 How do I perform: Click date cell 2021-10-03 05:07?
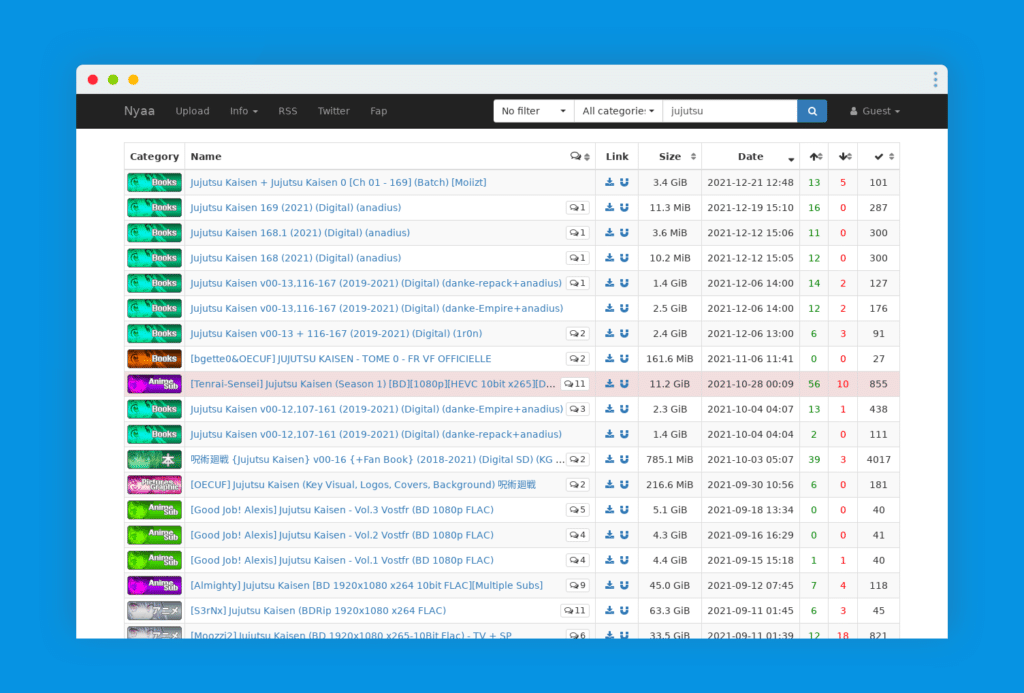(750, 460)
